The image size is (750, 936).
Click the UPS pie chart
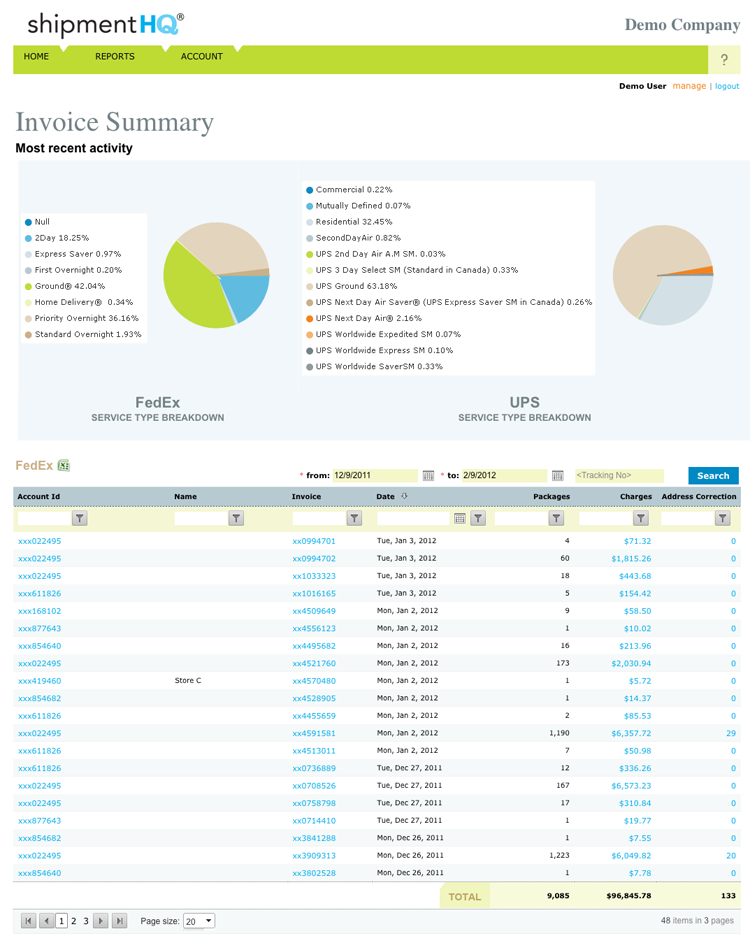pos(663,275)
